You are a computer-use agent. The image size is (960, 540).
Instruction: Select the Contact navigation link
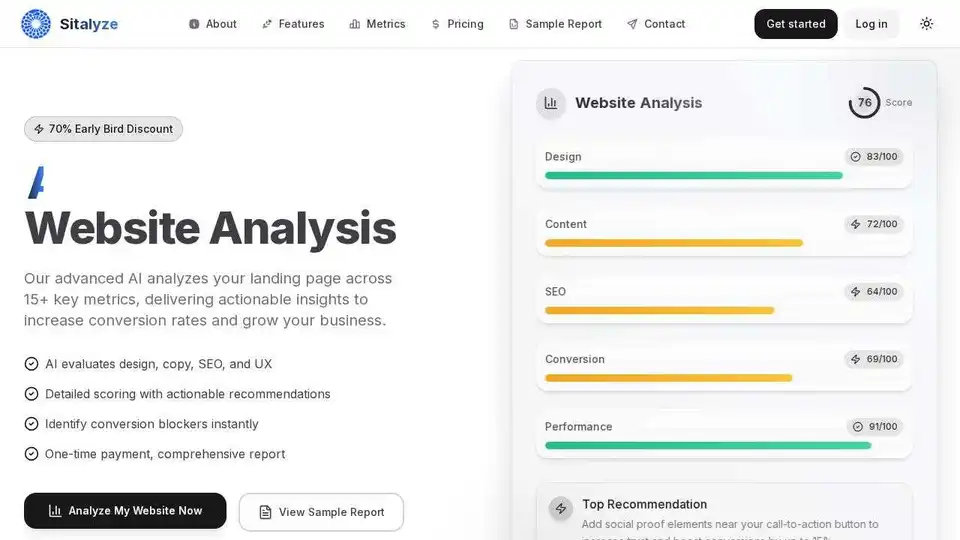pyautogui.click(x=656, y=24)
